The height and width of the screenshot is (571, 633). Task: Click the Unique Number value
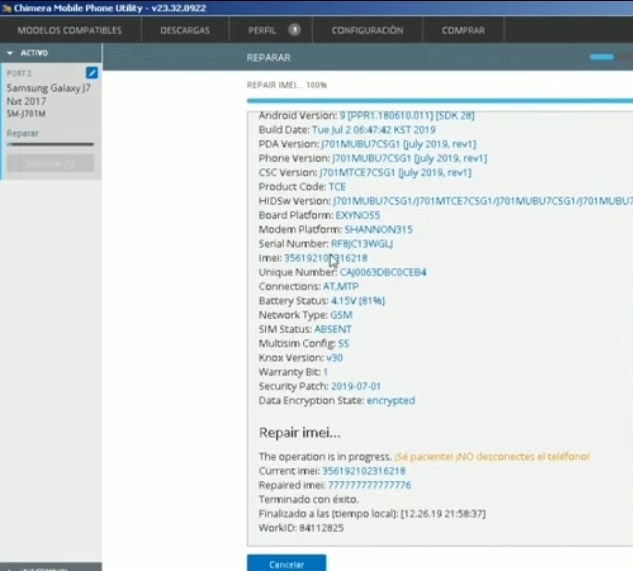[383, 272]
